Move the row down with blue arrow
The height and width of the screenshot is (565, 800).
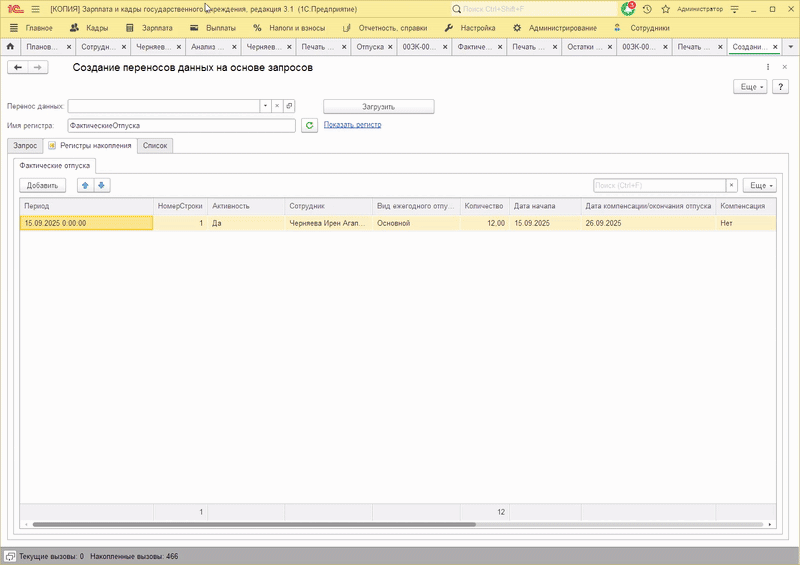pos(102,185)
